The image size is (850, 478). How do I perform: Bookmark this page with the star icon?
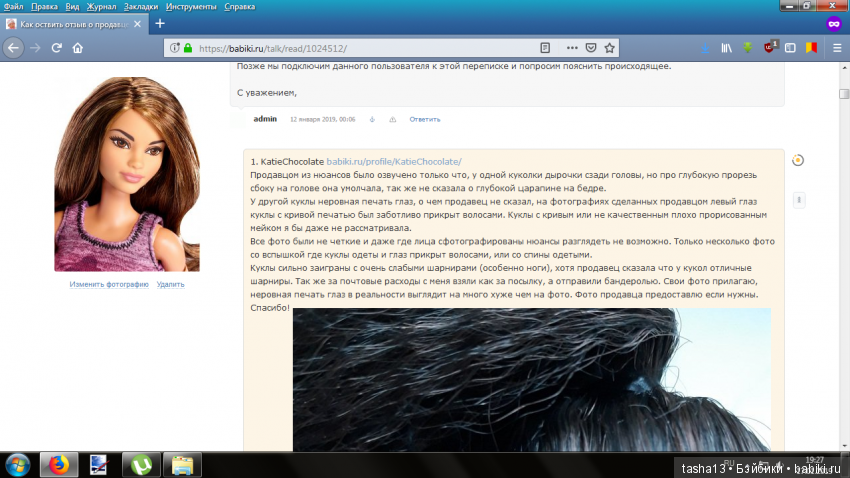click(x=609, y=47)
